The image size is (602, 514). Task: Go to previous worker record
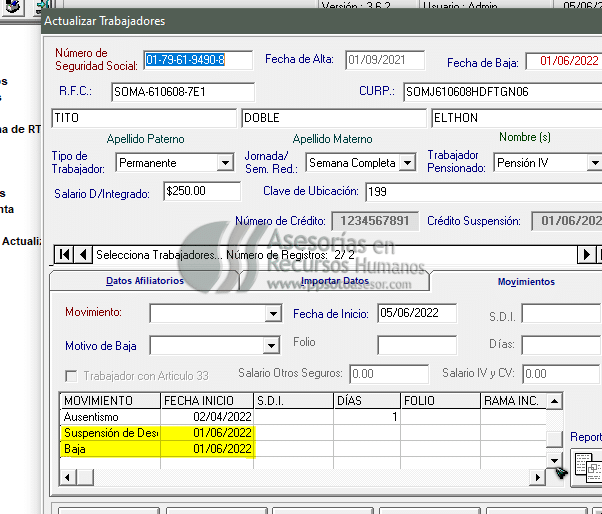tap(84, 254)
